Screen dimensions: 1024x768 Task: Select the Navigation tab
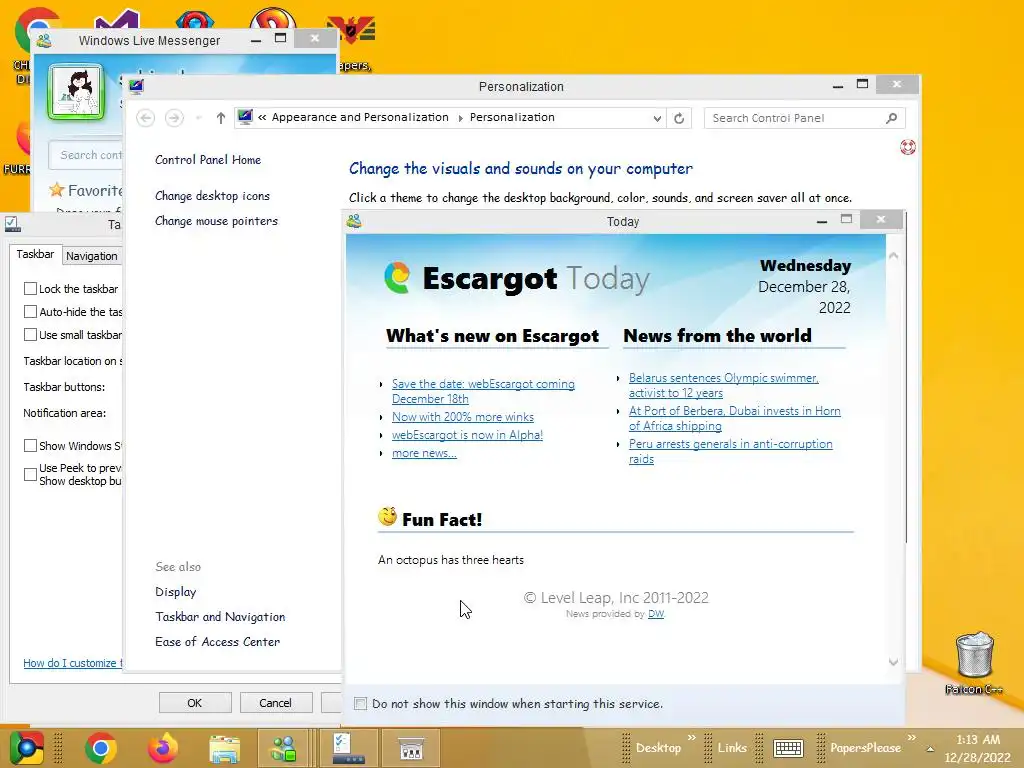[91, 256]
